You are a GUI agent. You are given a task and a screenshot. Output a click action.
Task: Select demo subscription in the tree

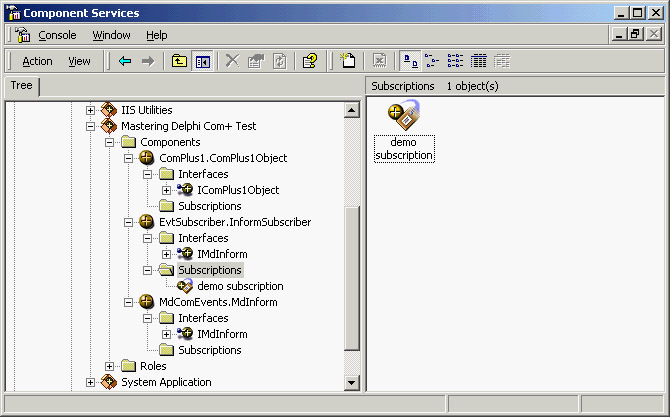click(240, 286)
